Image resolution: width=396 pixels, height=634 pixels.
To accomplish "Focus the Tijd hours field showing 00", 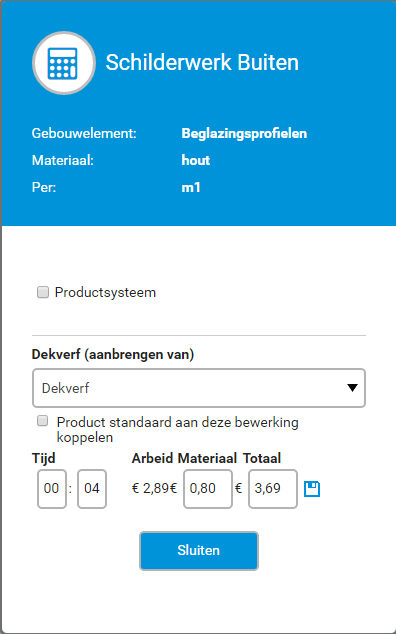I will pyautogui.click(x=52, y=488).
